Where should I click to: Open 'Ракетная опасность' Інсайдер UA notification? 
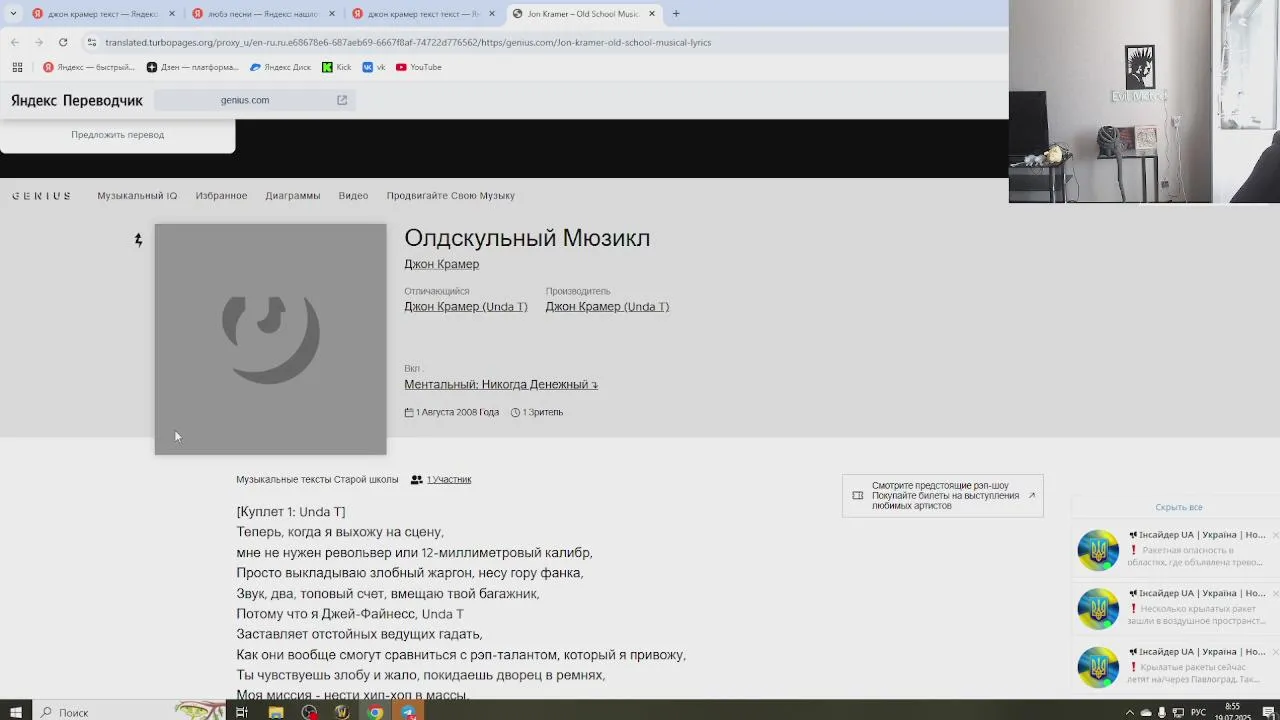1176,550
